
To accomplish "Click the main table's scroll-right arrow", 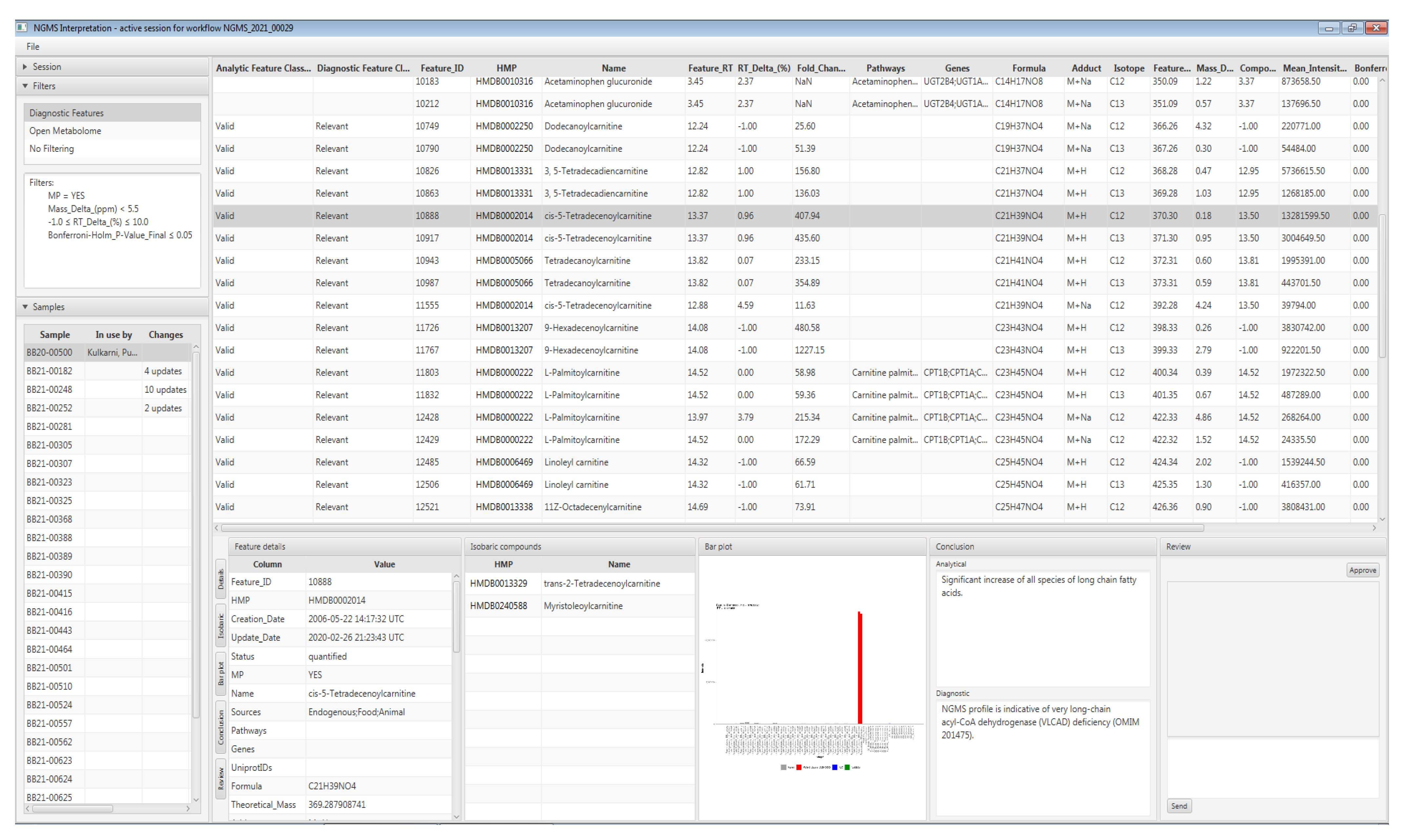I will (x=1374, y=528).
